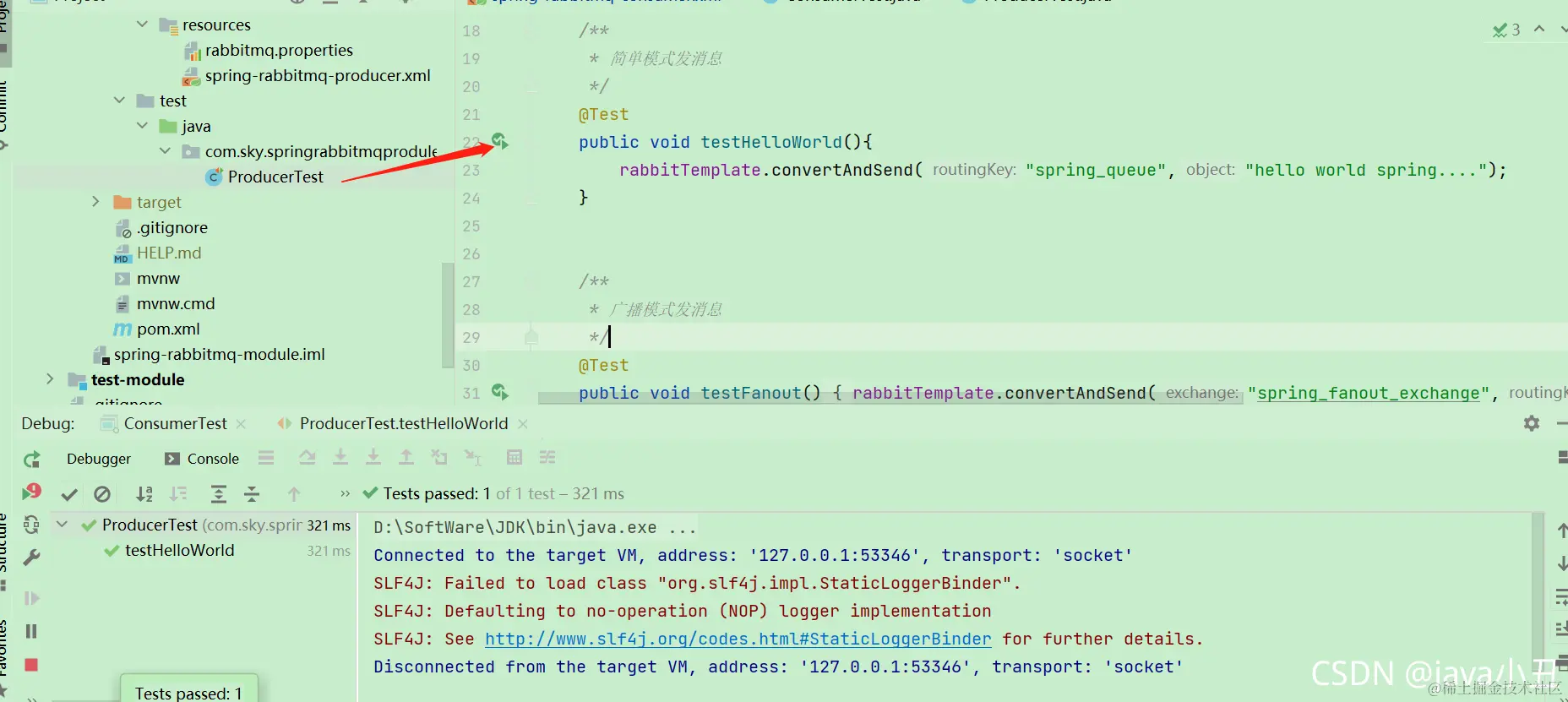This screenshot has width=1568, height=702.
Task: Select .gitignore file
Action: click(x=172, y=228)
